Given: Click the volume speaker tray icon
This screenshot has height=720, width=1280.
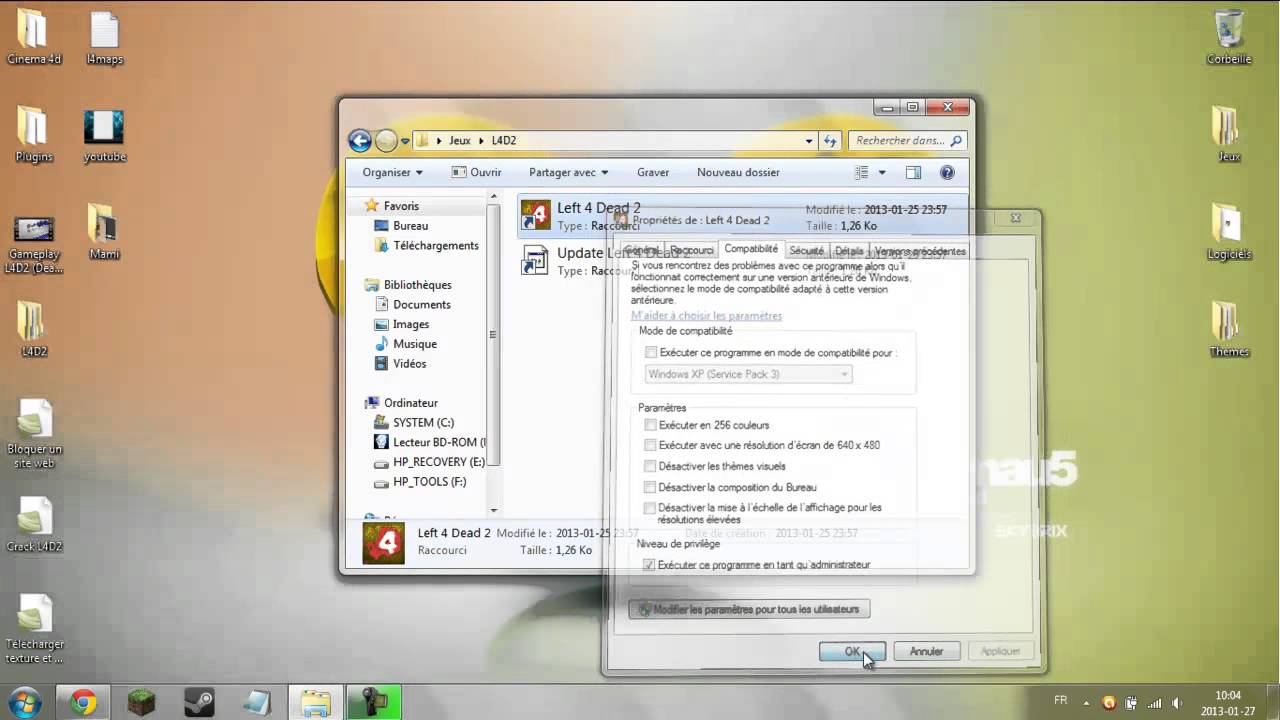Looking at the screenshot, I should click(x=1177, y=702).
